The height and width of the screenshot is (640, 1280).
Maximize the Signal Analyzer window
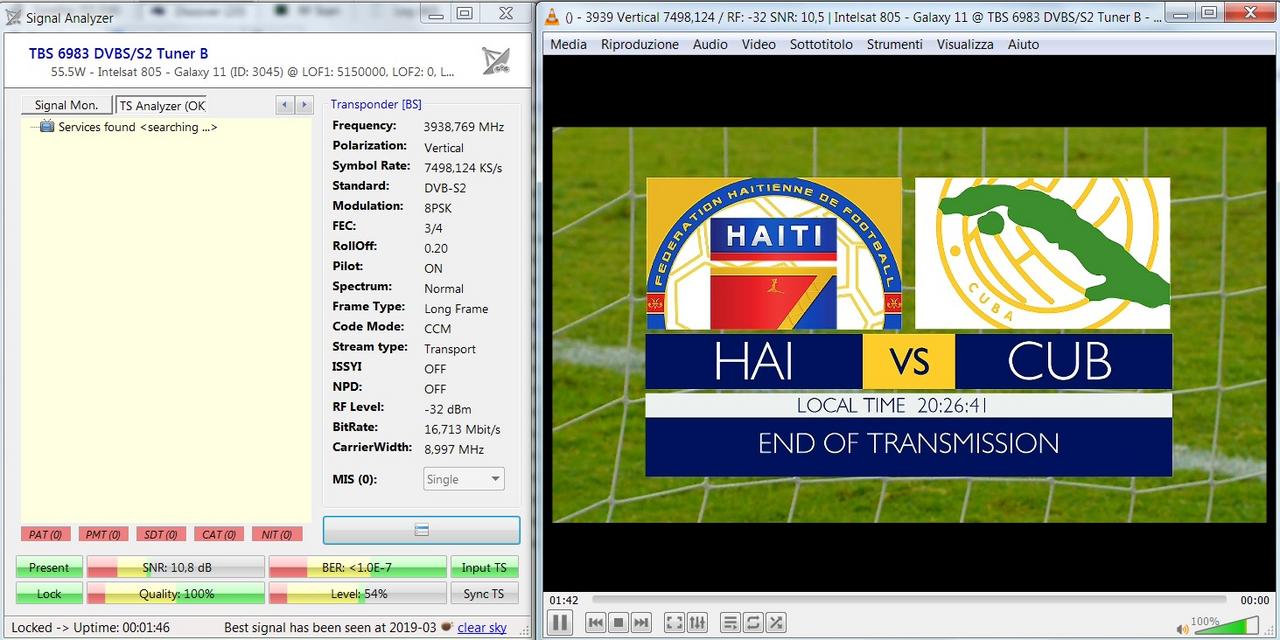click(x=464, y=13)
